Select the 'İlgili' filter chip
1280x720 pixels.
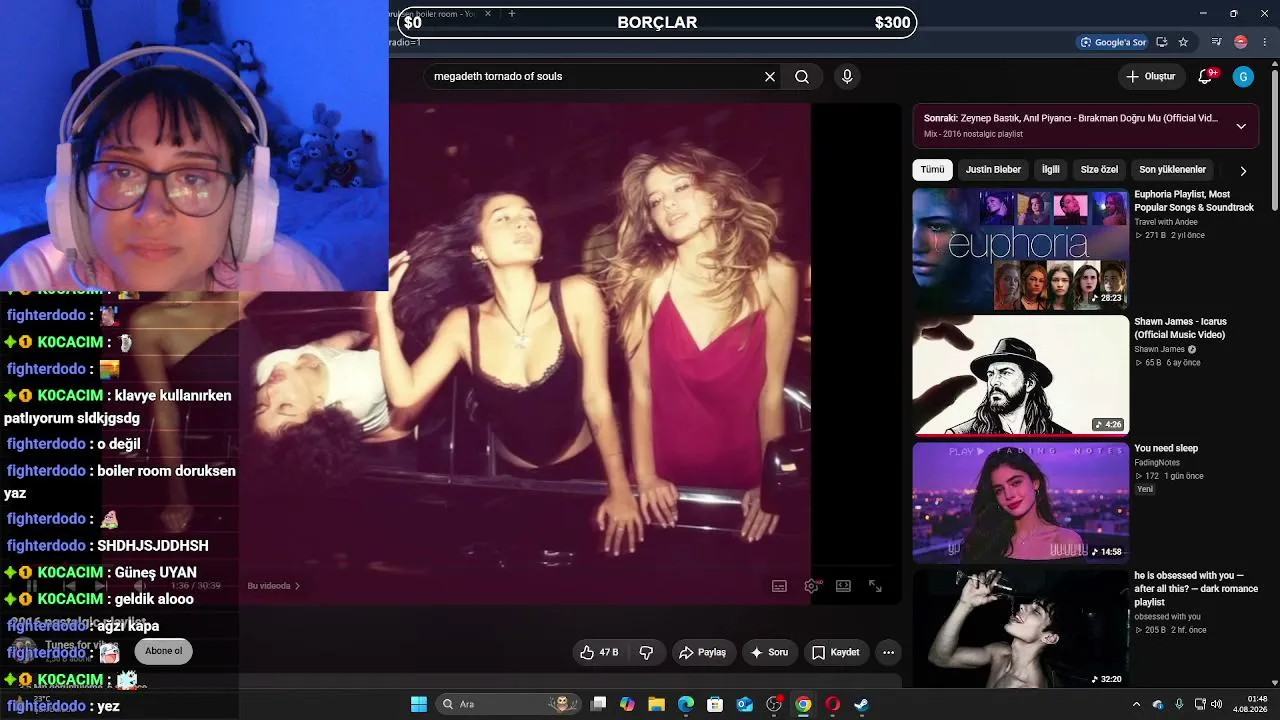1050,170
